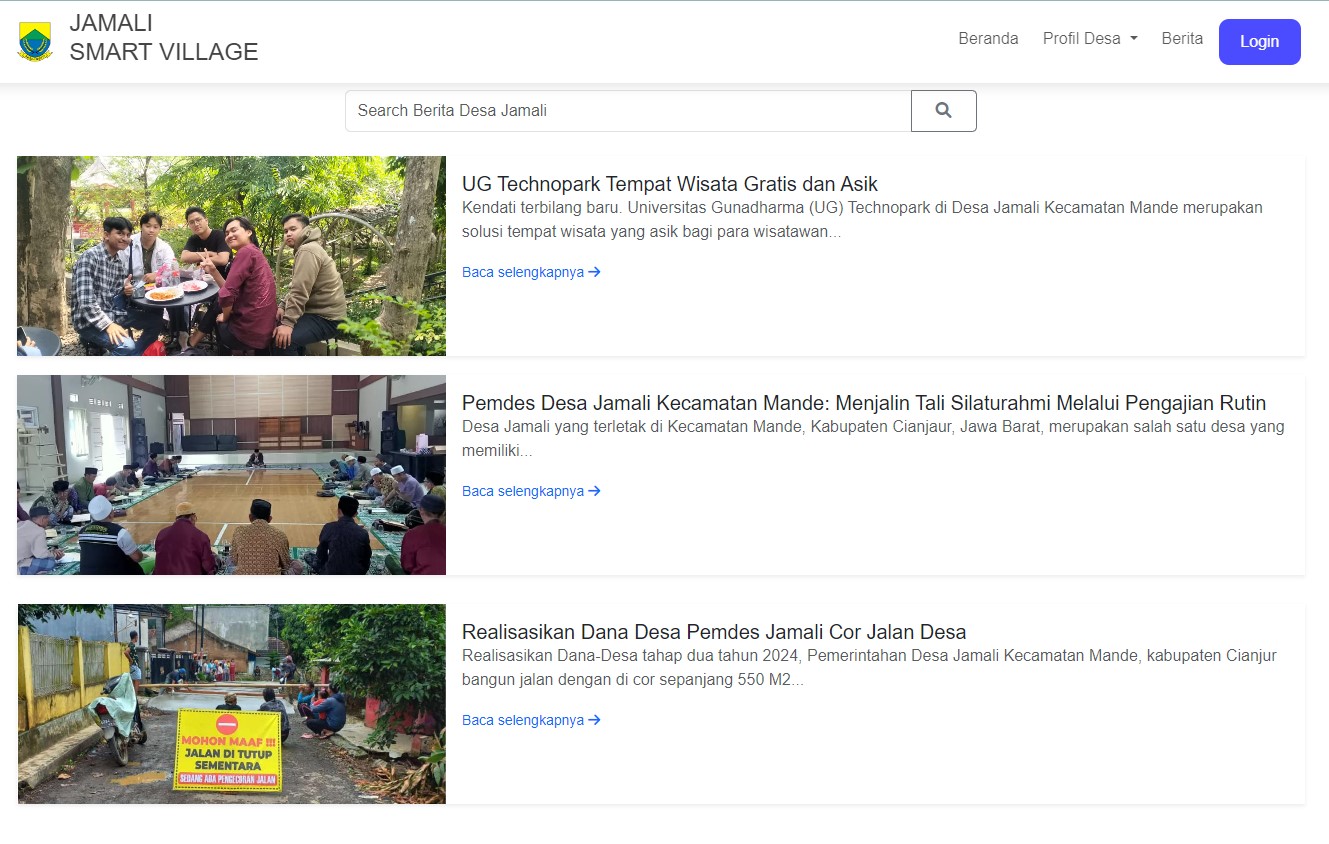This screenshot has width=1329, height=844.
Task: Focus the Search Berita Desa Jamali field
Action: (627, 111)
